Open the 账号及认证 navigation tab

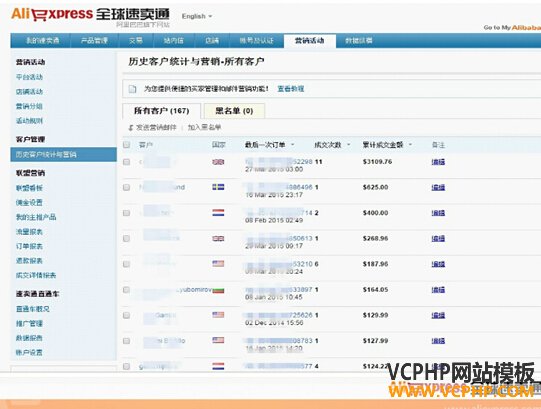tap(256, 40)
